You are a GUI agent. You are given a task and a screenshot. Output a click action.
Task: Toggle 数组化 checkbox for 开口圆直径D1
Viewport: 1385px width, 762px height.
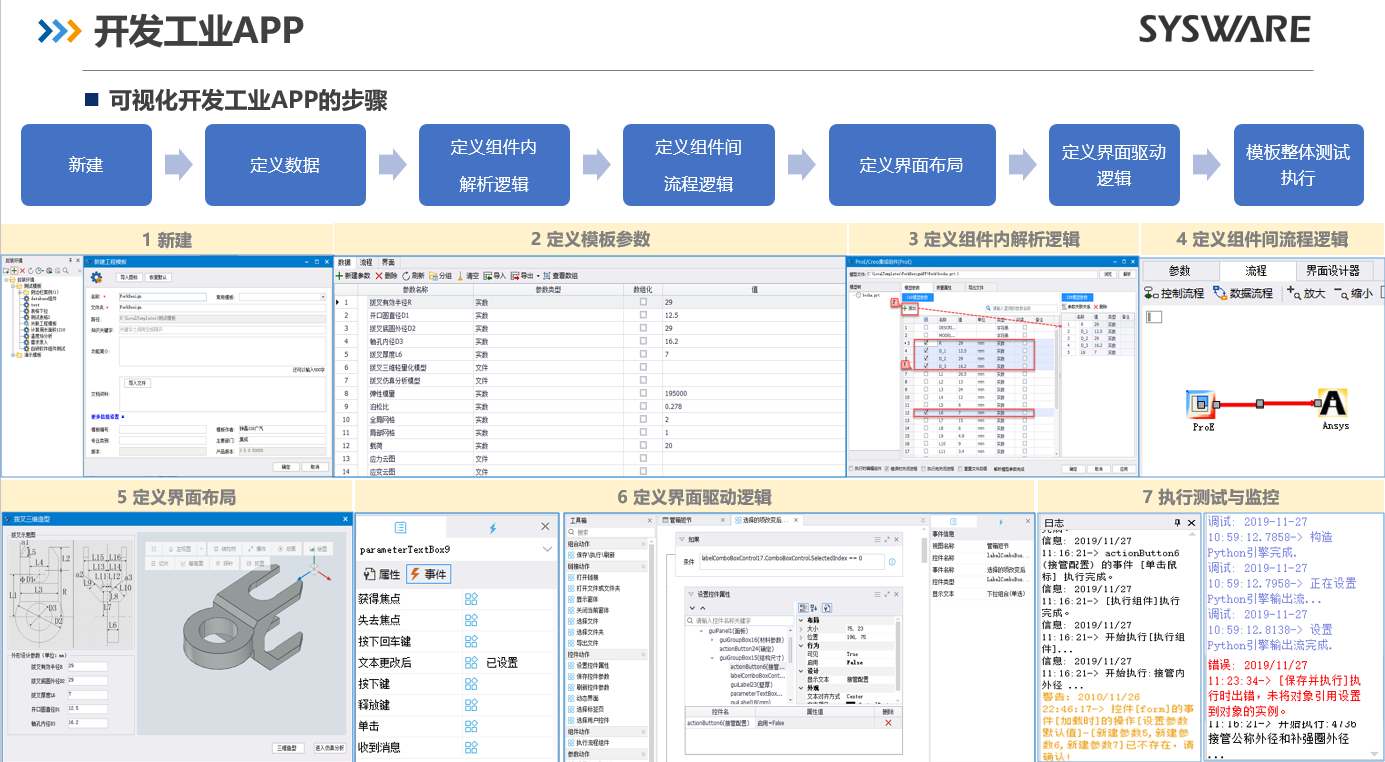click(642, 315)
